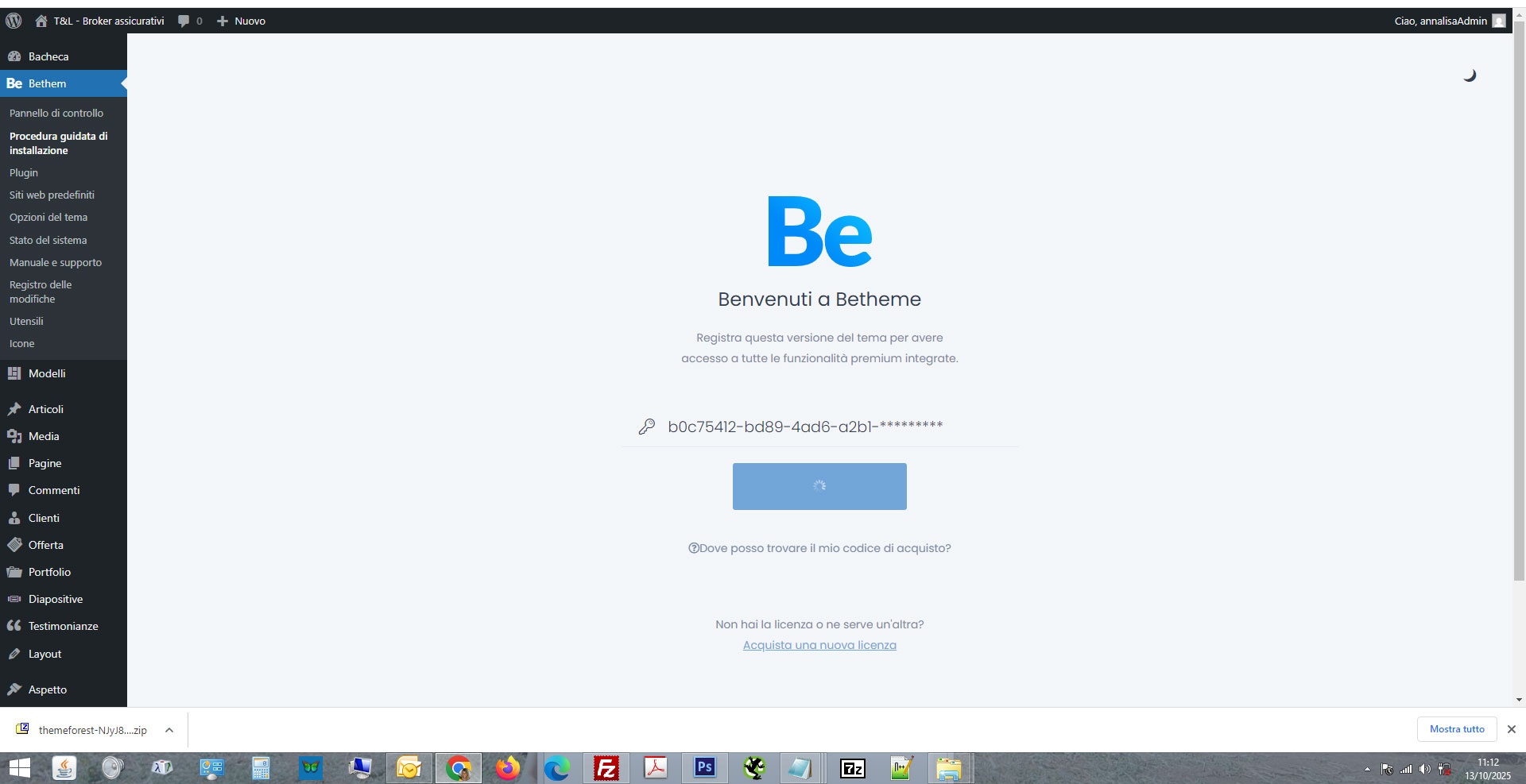Go to Siti web predefiniti

[x=52, y=195]
